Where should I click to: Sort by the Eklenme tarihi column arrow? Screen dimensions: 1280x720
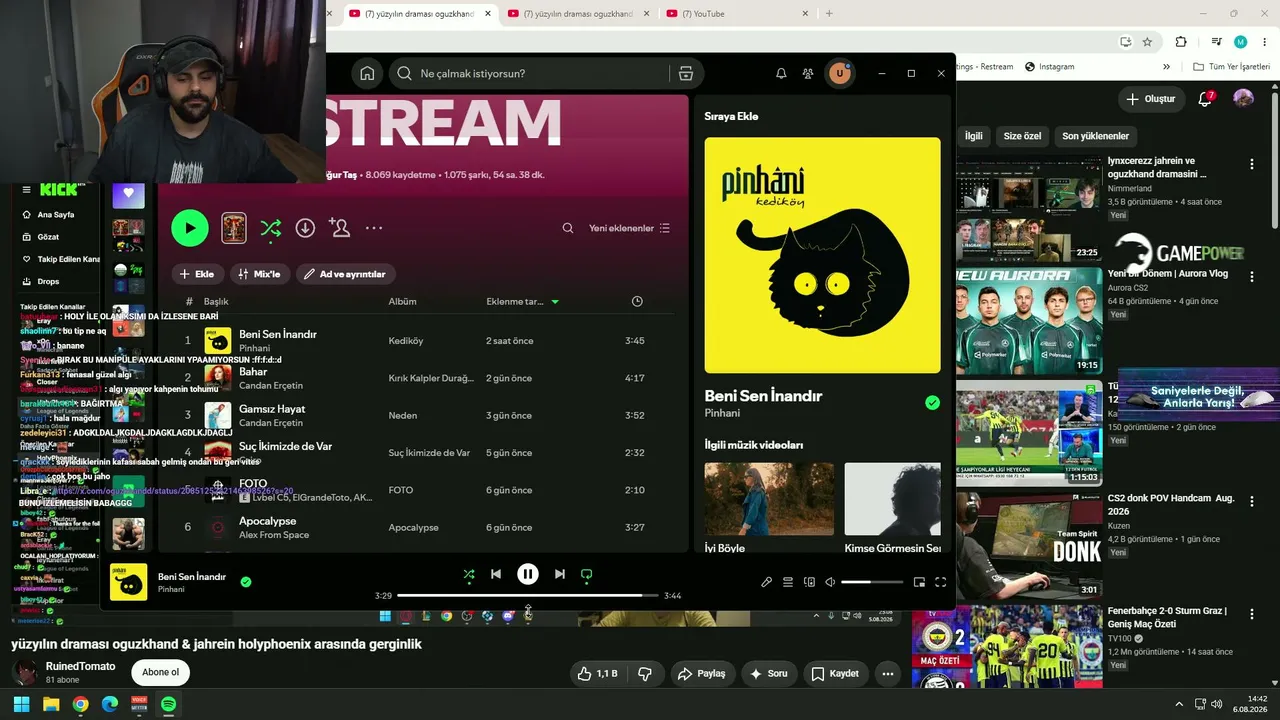[555, 301]
